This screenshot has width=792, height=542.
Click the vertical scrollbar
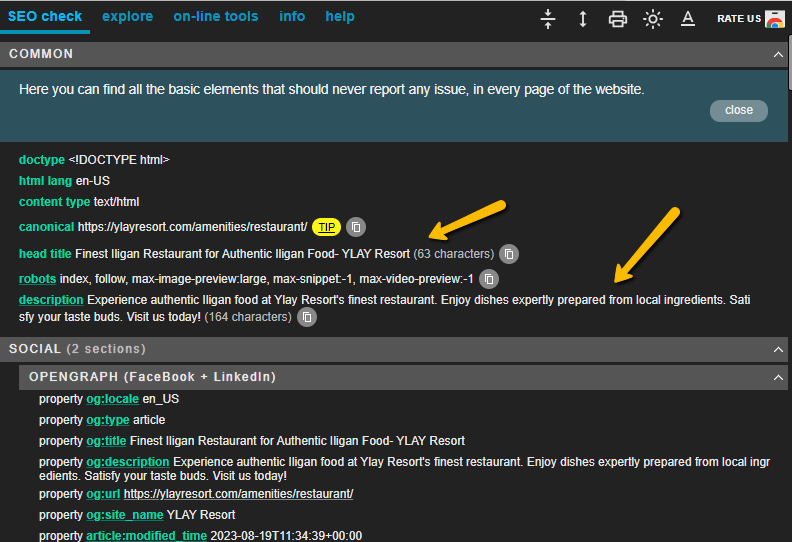pyautogui.click(x=789, y=63)
